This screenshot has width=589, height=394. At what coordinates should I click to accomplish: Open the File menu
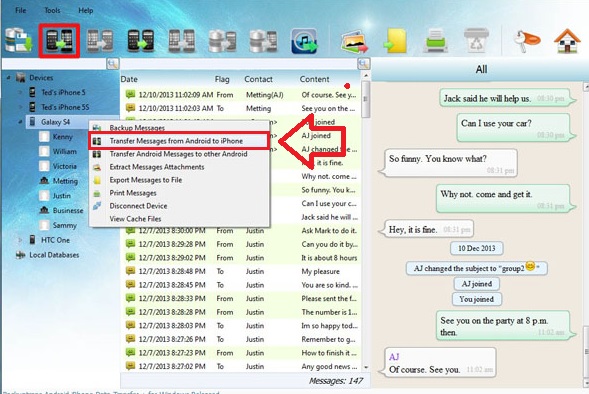pos(21,10)
